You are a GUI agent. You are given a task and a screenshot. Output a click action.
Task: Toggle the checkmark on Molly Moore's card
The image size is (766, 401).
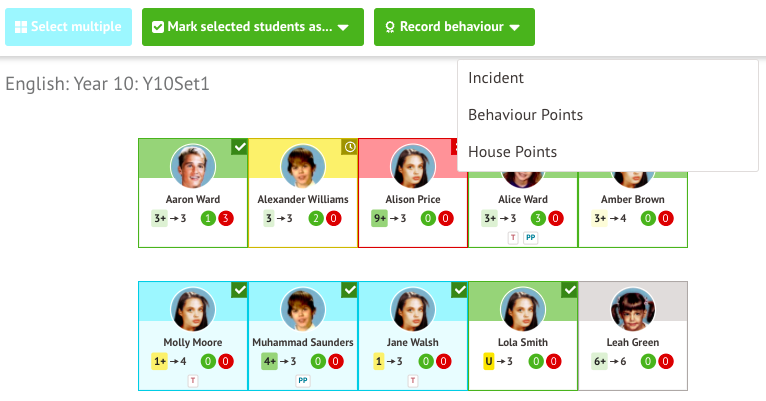239,290
